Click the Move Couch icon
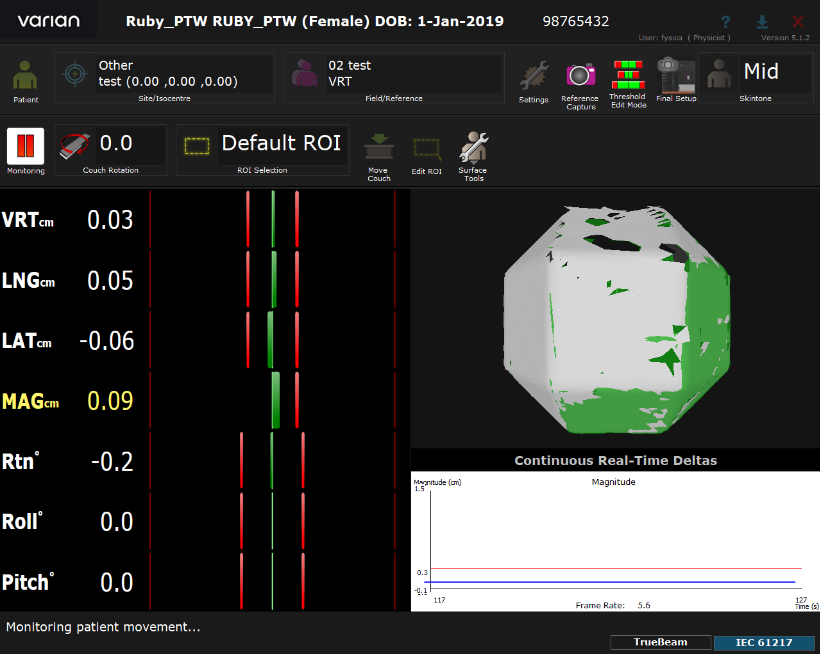Viewport: 820px width, 654px height. (378, 151)
